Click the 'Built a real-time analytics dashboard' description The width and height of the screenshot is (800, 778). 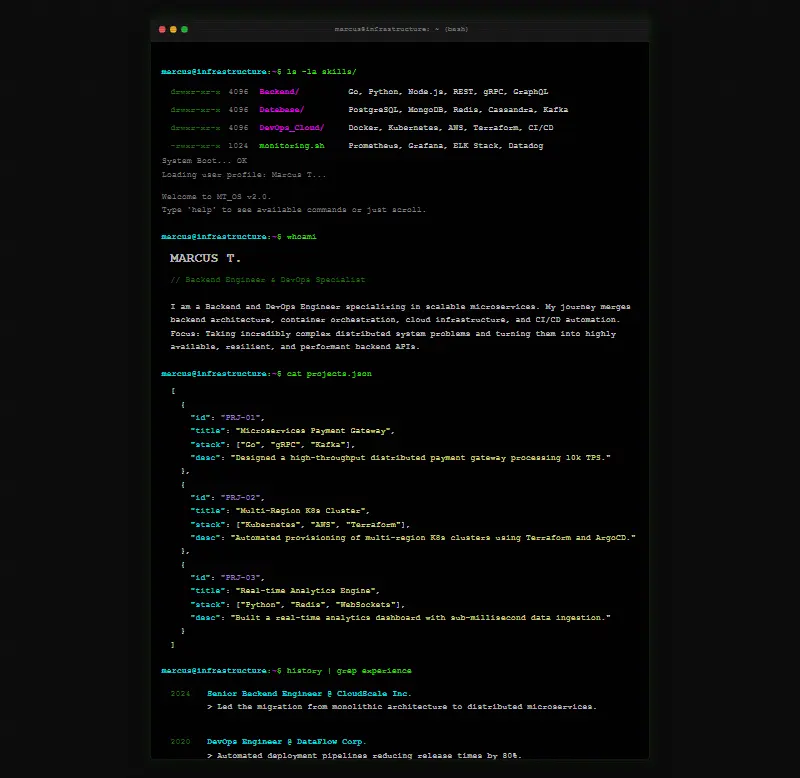coord(420,618)
